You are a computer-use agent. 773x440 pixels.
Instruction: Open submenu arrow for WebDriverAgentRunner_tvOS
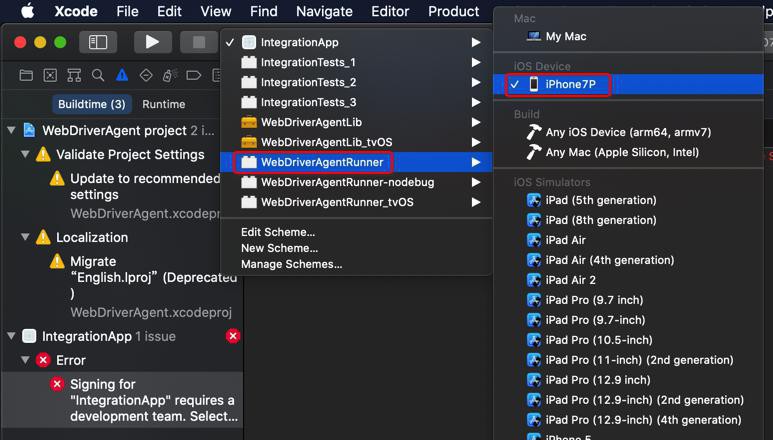pos(476,202)
